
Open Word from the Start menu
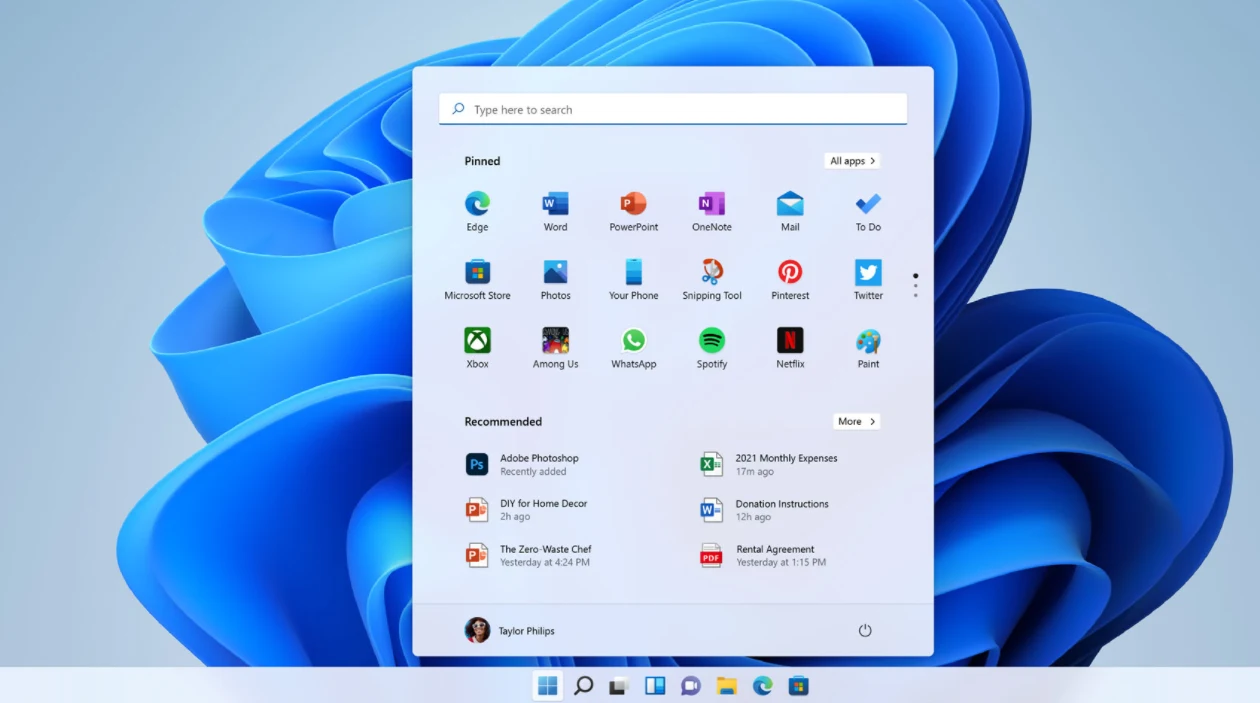point(555,203)
